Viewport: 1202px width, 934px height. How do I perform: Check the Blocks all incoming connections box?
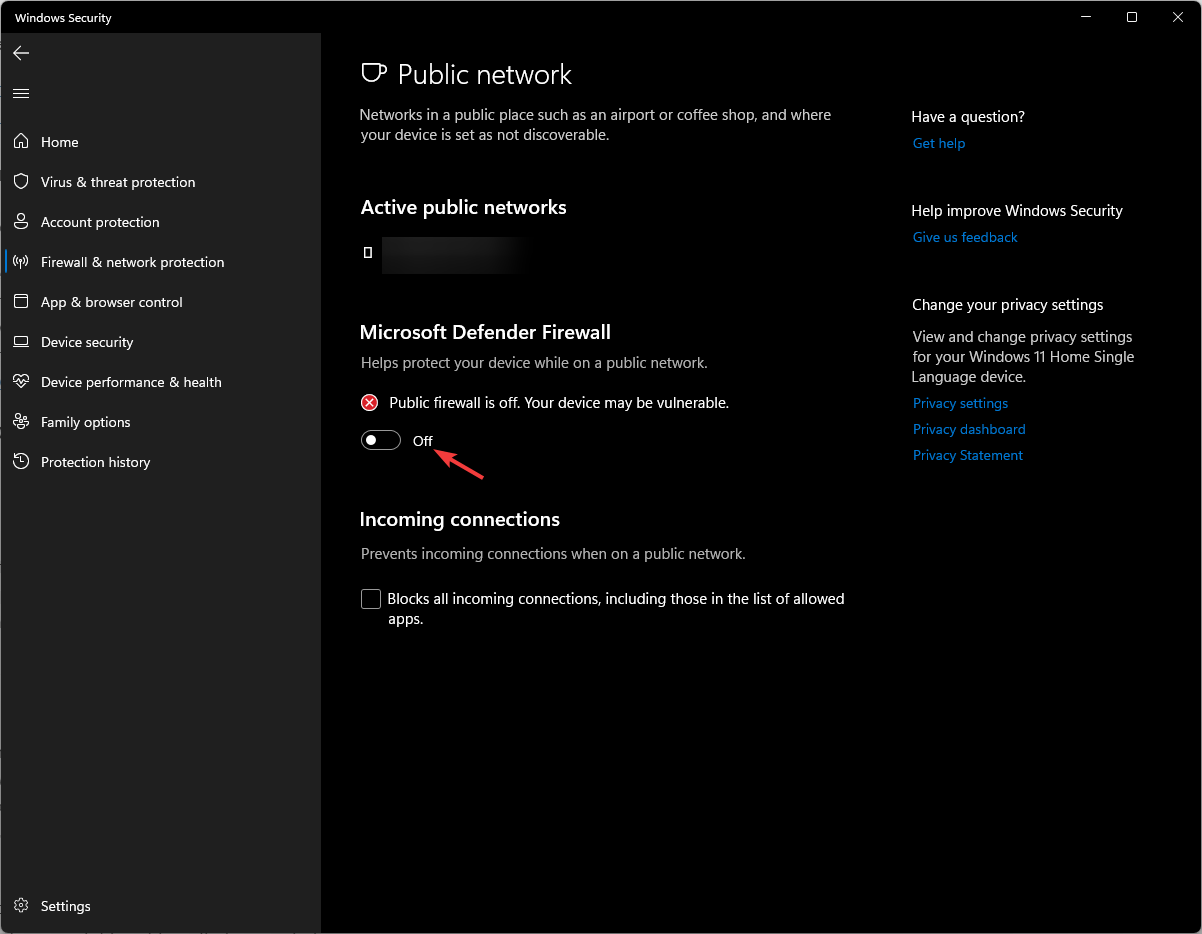coord(371,599)
